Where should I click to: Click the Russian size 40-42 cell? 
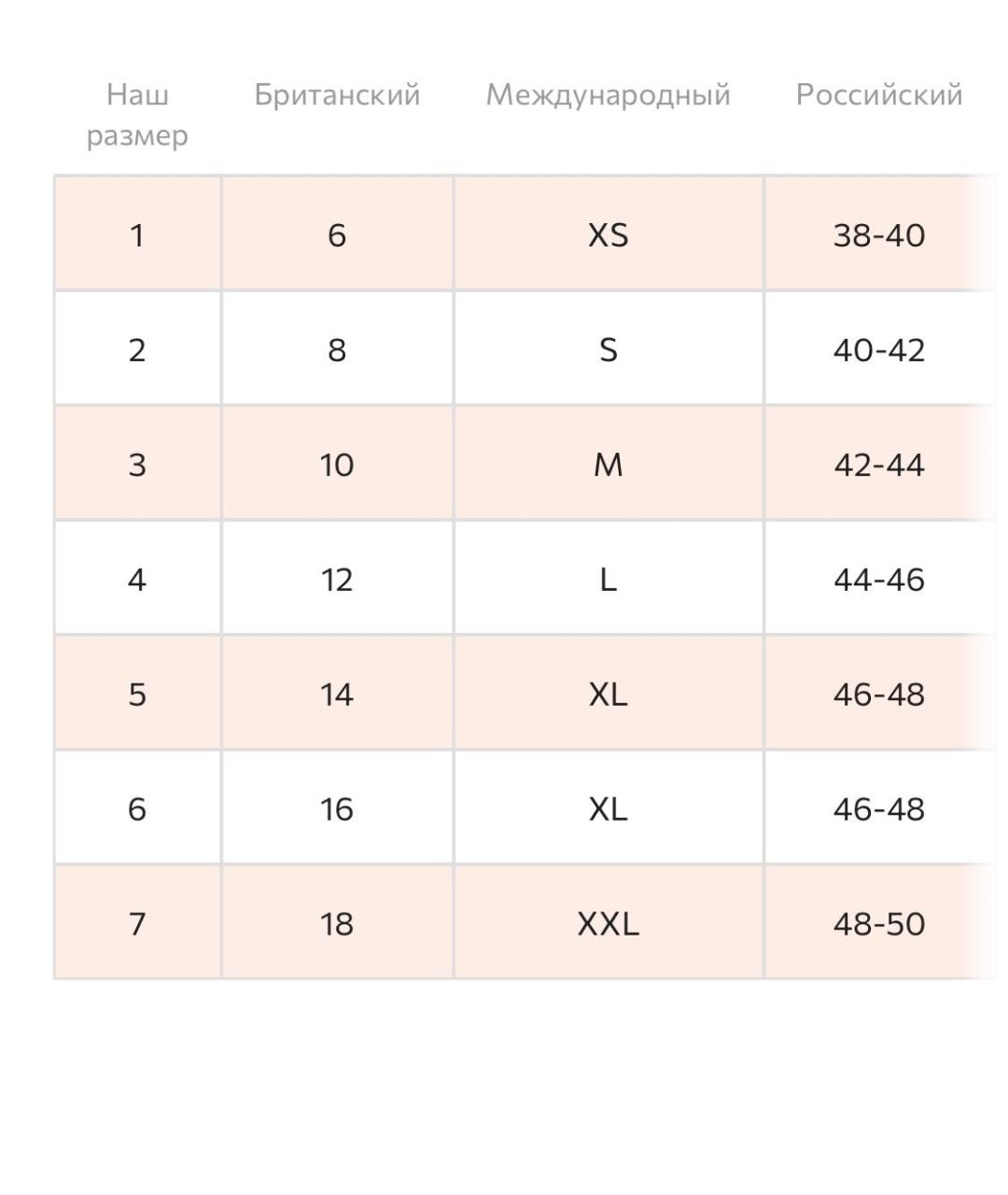click(878, 350)
